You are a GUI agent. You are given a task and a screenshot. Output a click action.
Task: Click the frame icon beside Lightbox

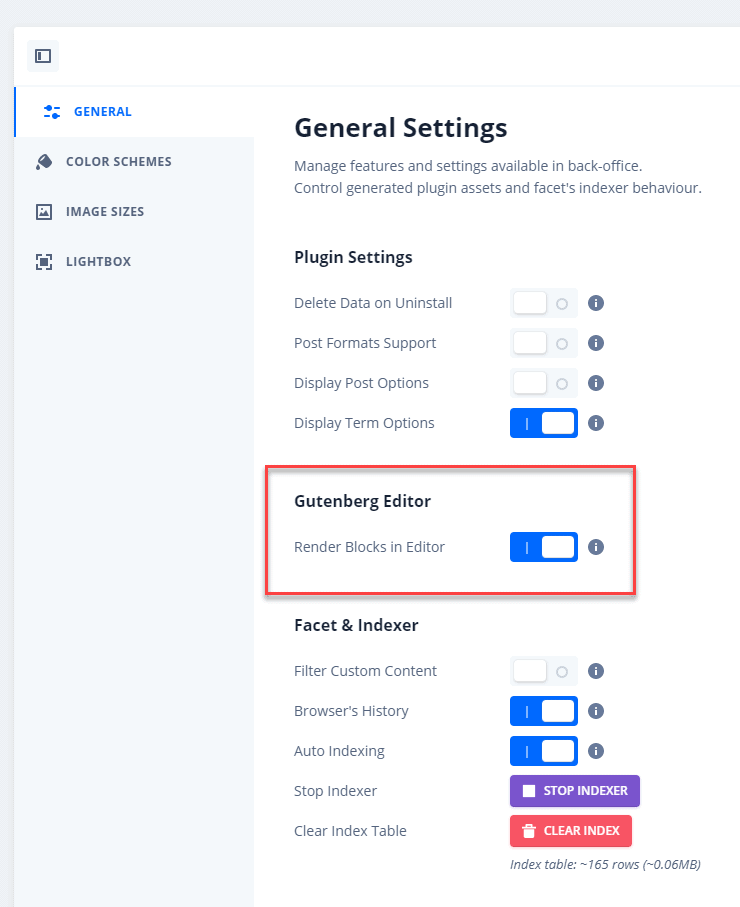(44, 261)
